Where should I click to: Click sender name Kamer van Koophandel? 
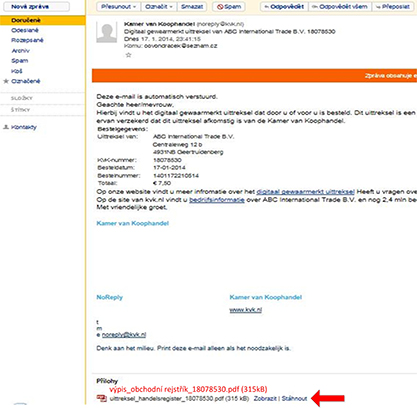[159, 24]
